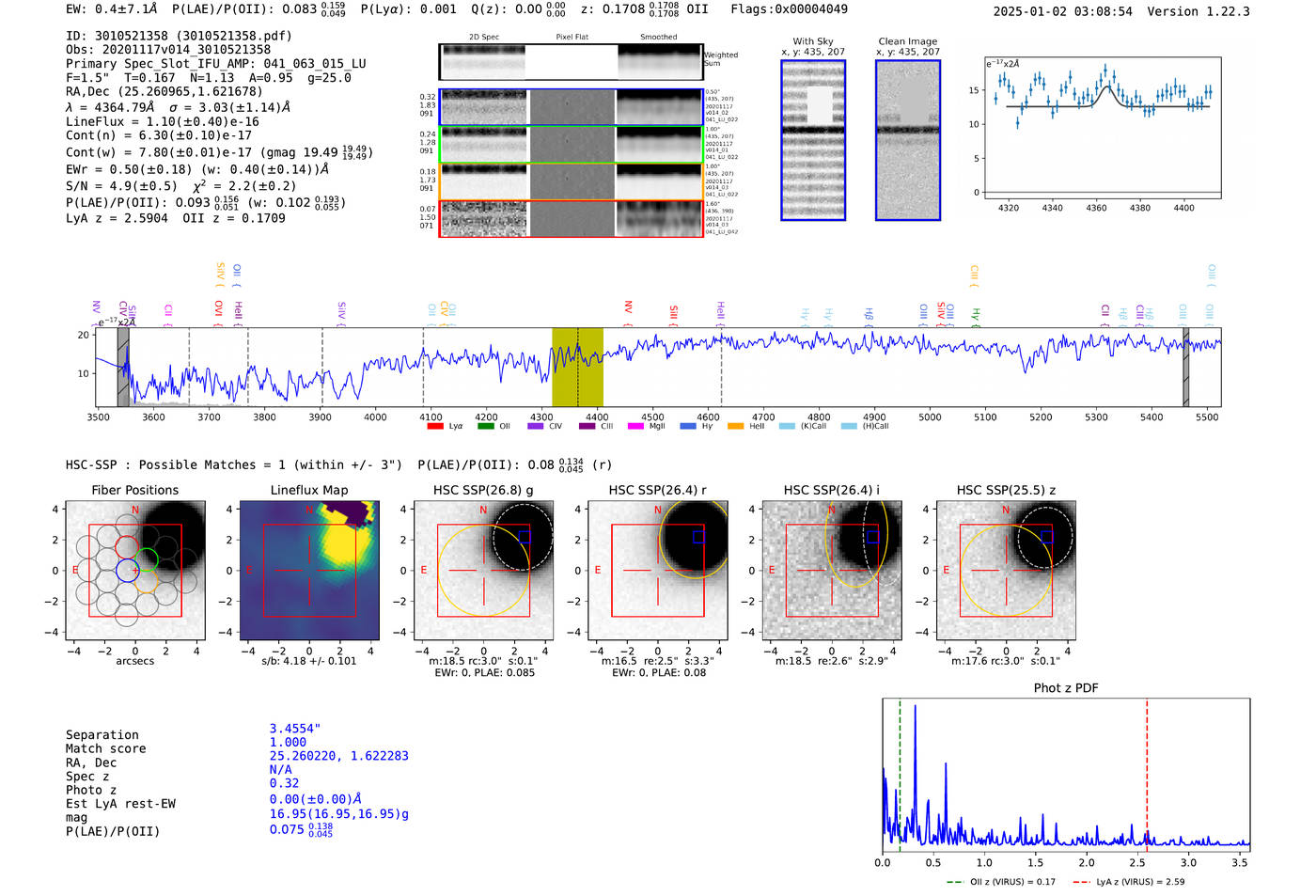The height and width of the screenshot is (896, 1316).
Task: Click the 'Flags:0x00004049' header text
Action: pos(789,9)
